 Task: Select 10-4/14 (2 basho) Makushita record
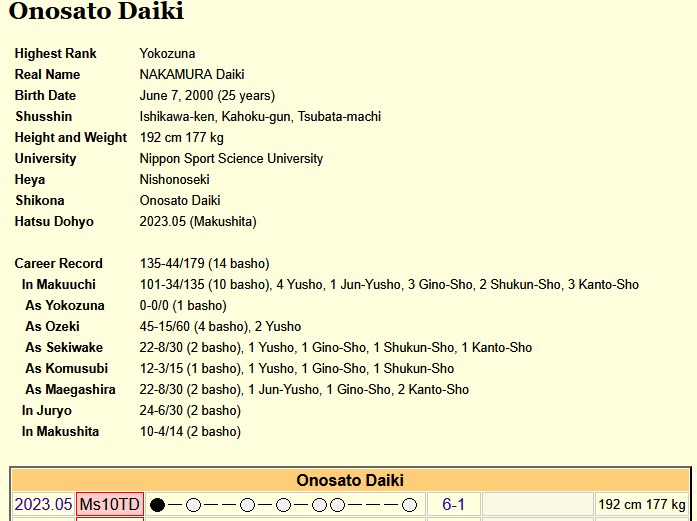tap(190, 431)
